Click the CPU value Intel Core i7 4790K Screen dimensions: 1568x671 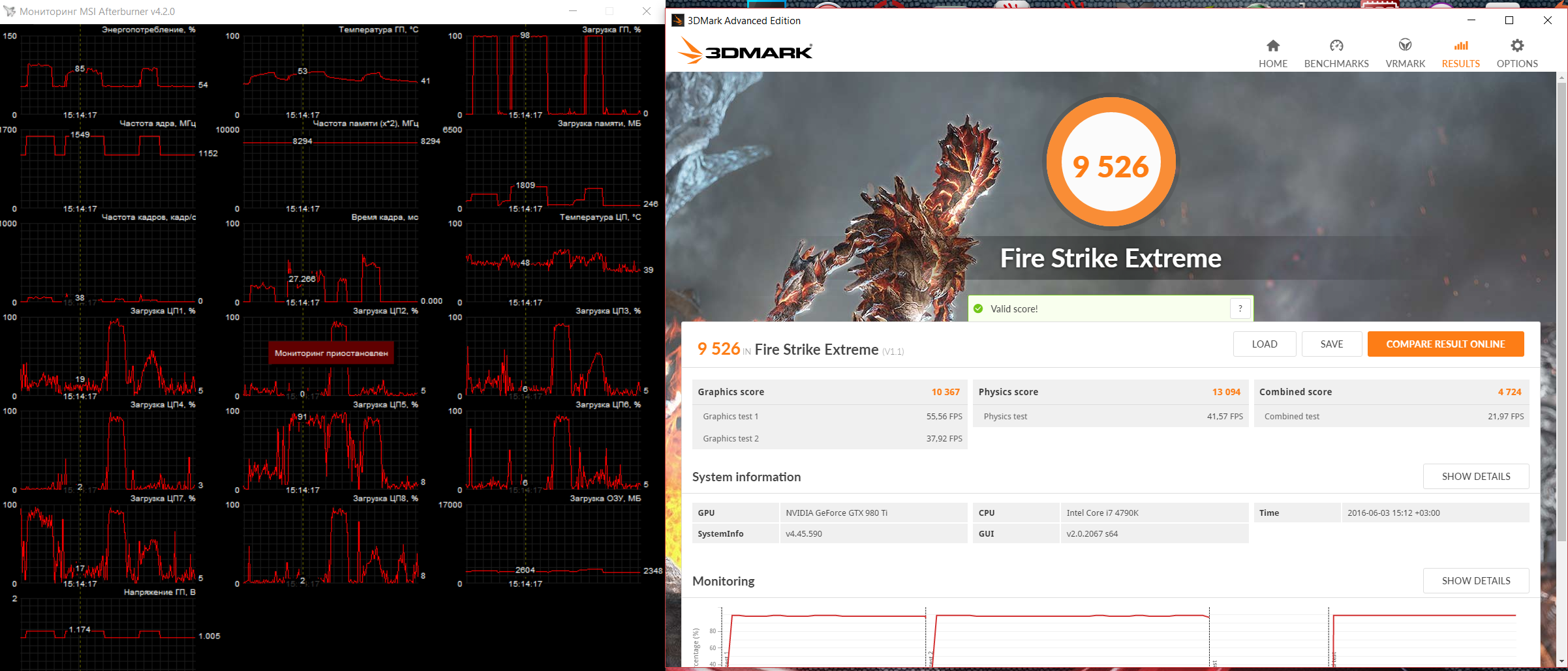coord(1102,513)
